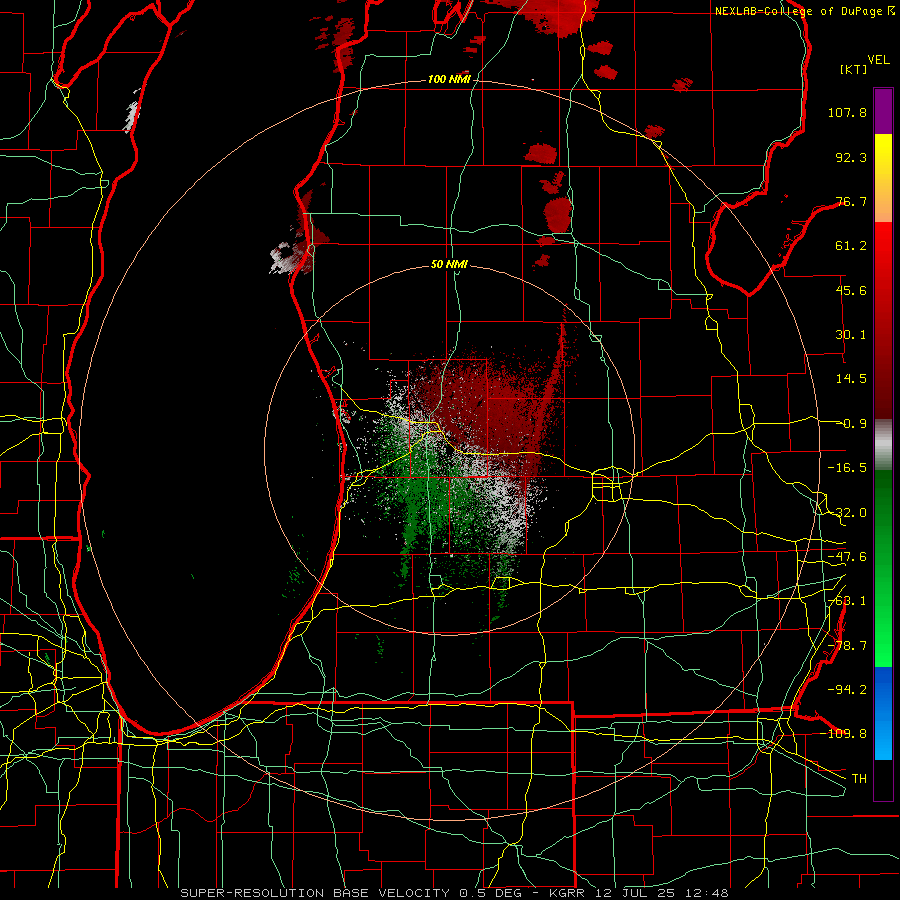The width and height of the screenshot is (900, 900).
Task: Click the VEL legend title
Action: [x=878, y=60]
